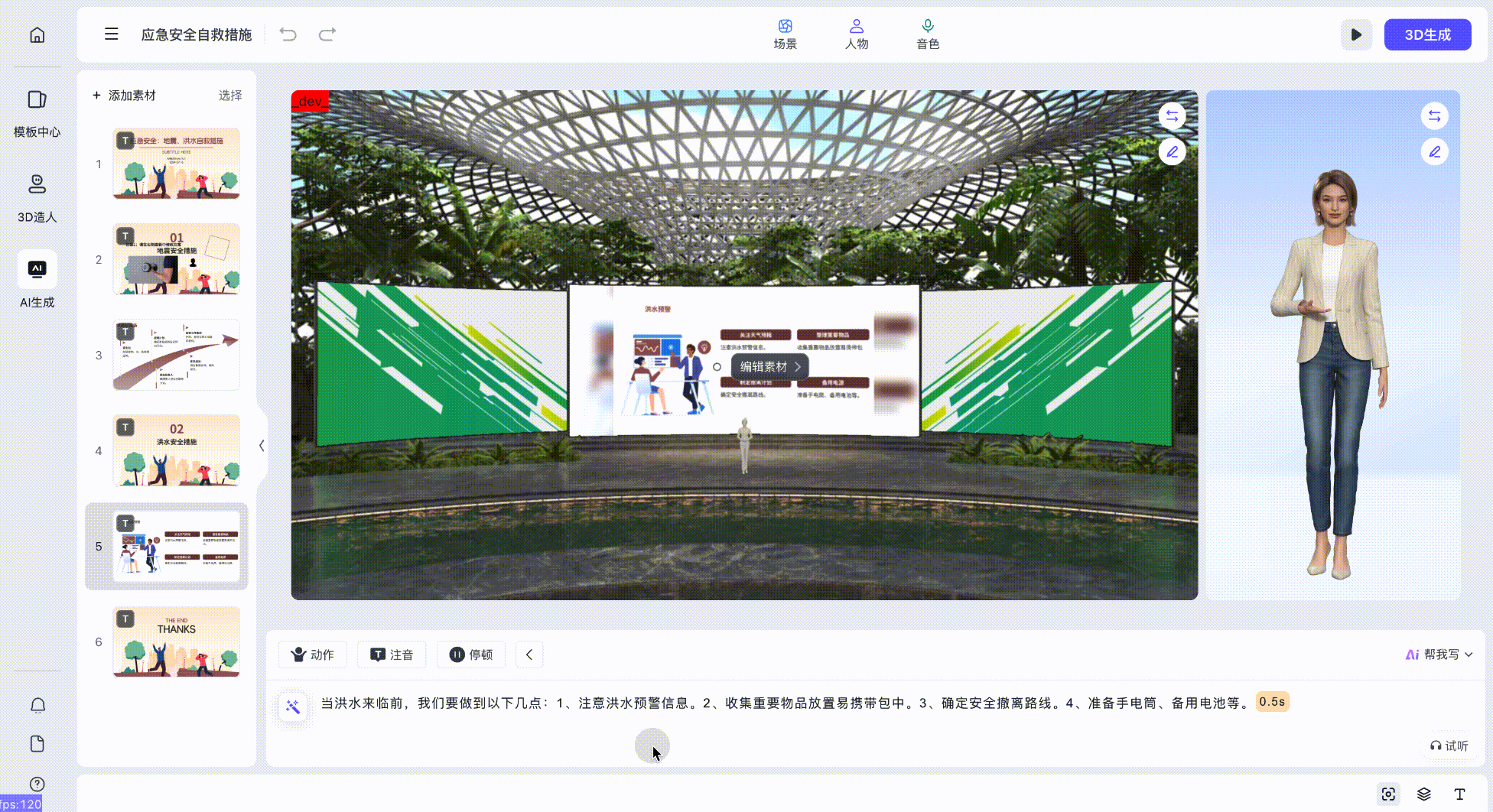Open the 场景 scene tab

785,34
